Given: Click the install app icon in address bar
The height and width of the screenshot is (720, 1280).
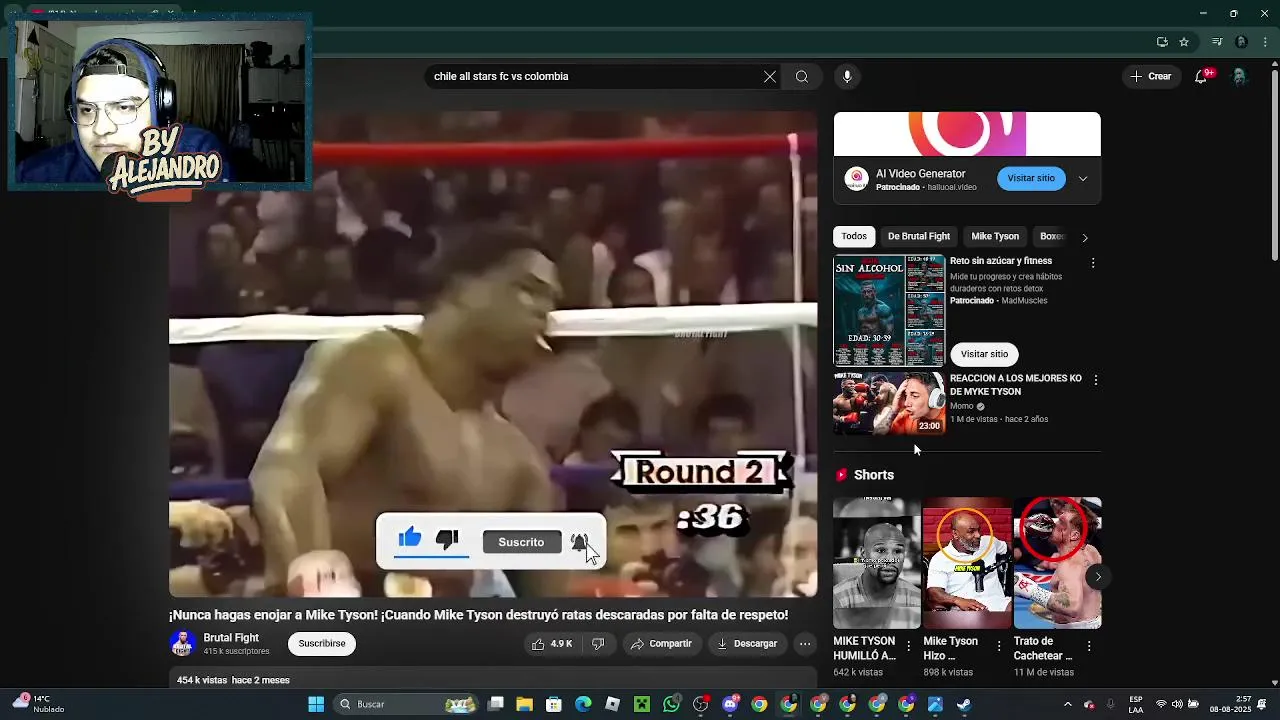Looking at the screenshot, I should pos(1162,42).
